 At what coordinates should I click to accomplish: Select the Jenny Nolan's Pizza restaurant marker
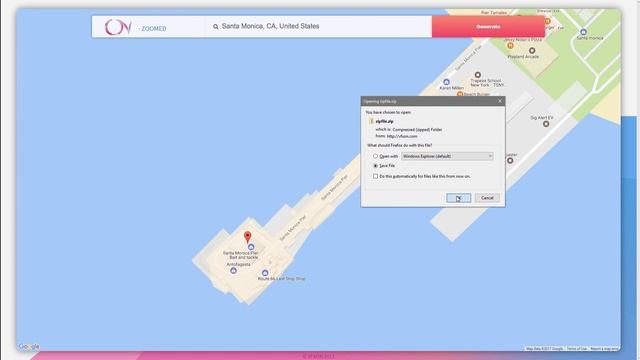click(510, 46)
